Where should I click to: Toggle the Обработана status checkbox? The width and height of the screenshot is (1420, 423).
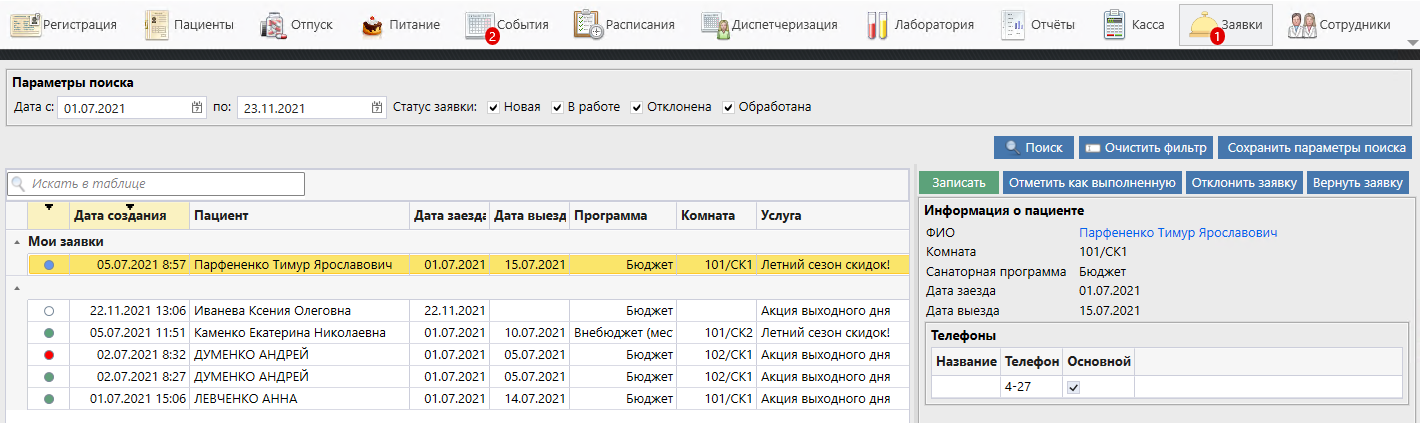point(729,108)
